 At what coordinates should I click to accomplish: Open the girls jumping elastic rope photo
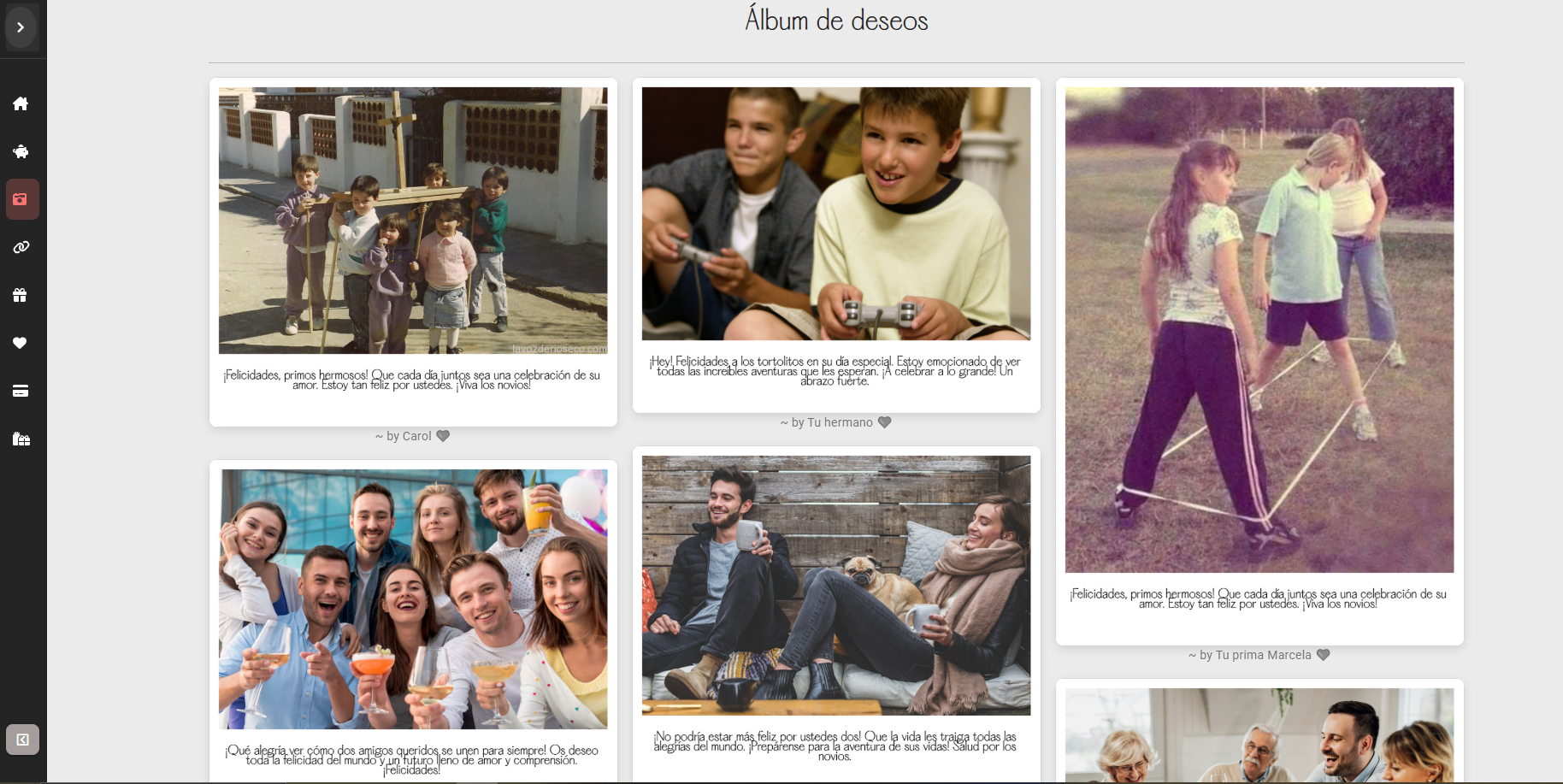coord(1259,330)
